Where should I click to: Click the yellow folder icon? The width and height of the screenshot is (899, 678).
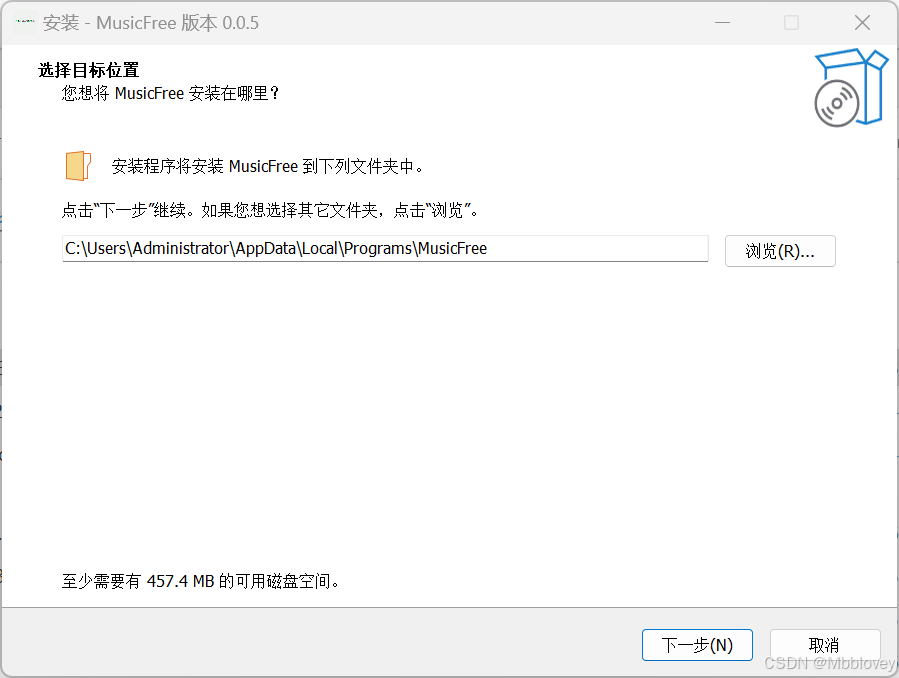point(78,166)
